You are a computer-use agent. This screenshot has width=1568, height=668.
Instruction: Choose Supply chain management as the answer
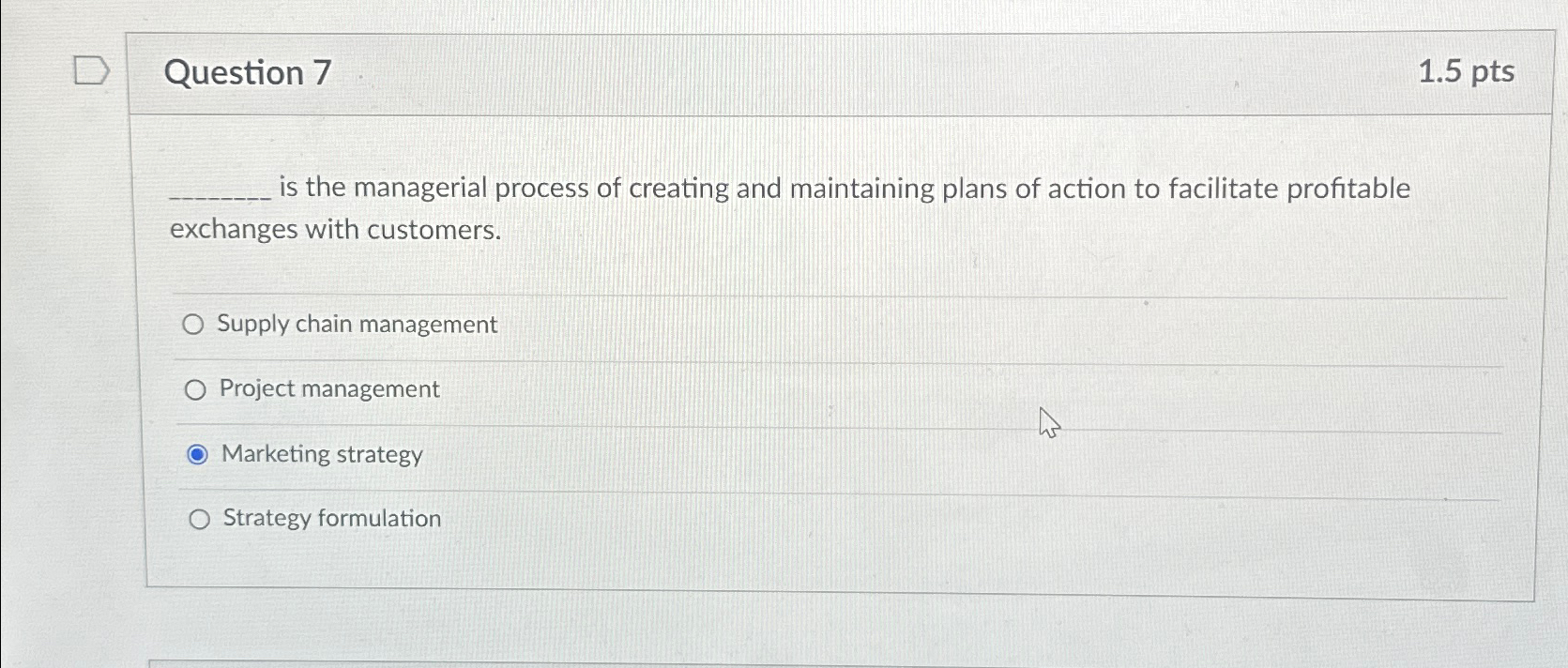tap(195, 325)
